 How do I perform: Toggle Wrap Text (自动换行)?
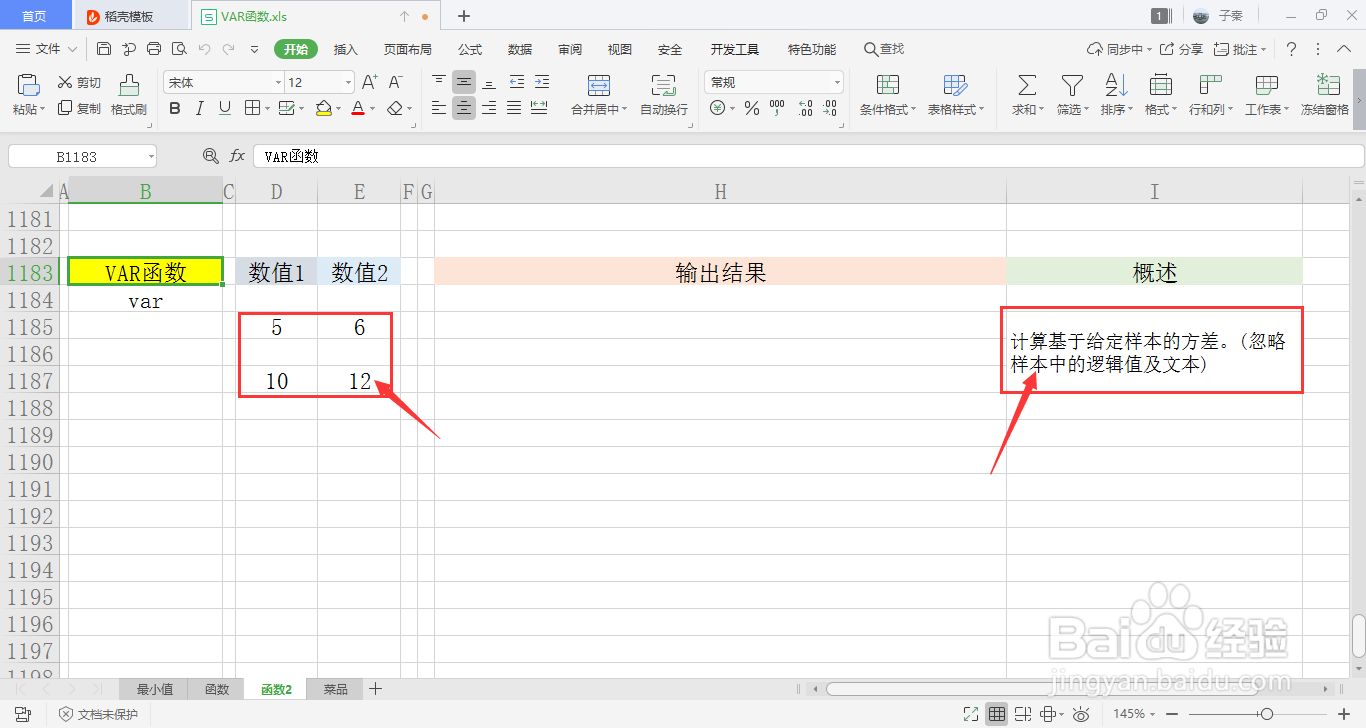tap(664, 95)
